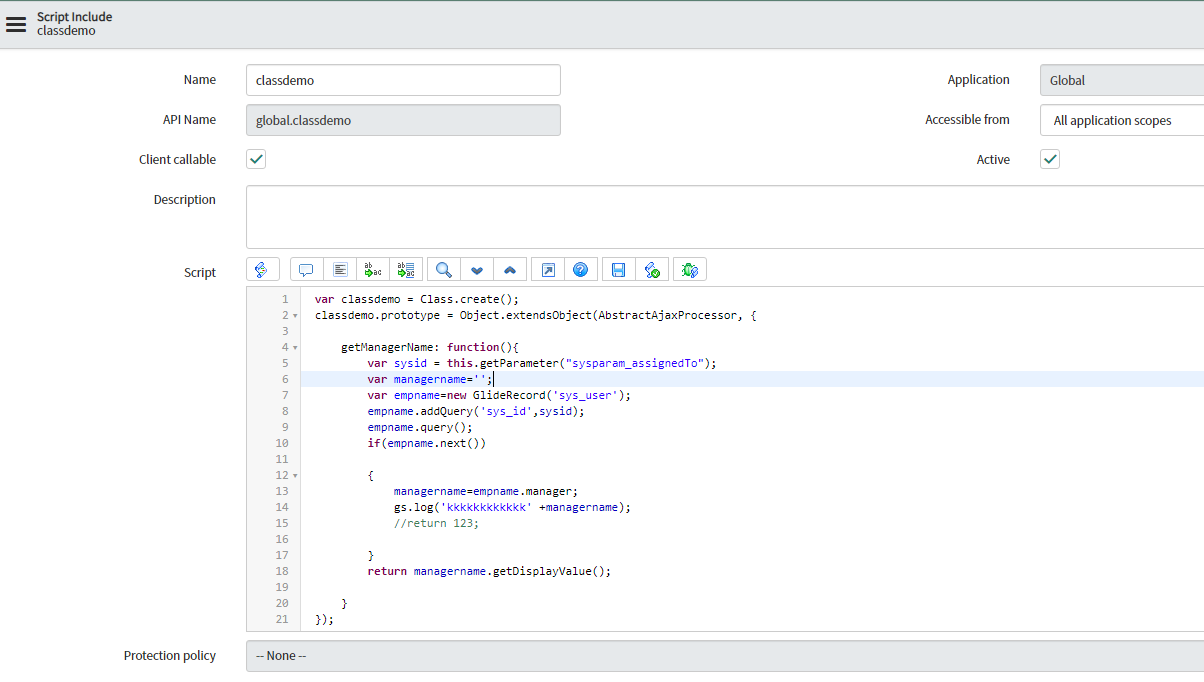
Task: Format the script code
Action: click(340, 269)
